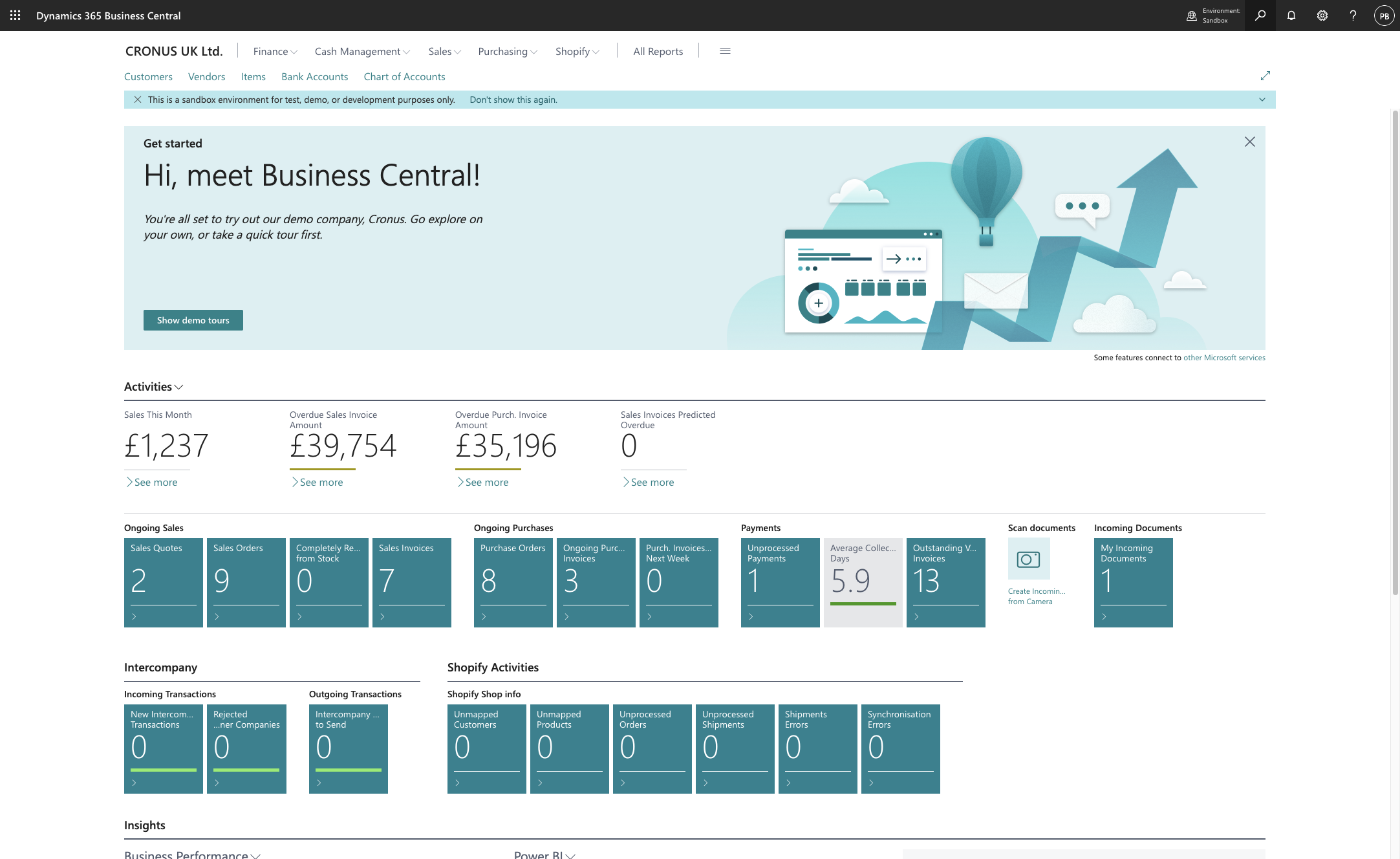Screen dimensions: 1400x859
Task: See more under Overdue Sales Invoice Amount
Action: pyautogui.click(x=317, y=482)
